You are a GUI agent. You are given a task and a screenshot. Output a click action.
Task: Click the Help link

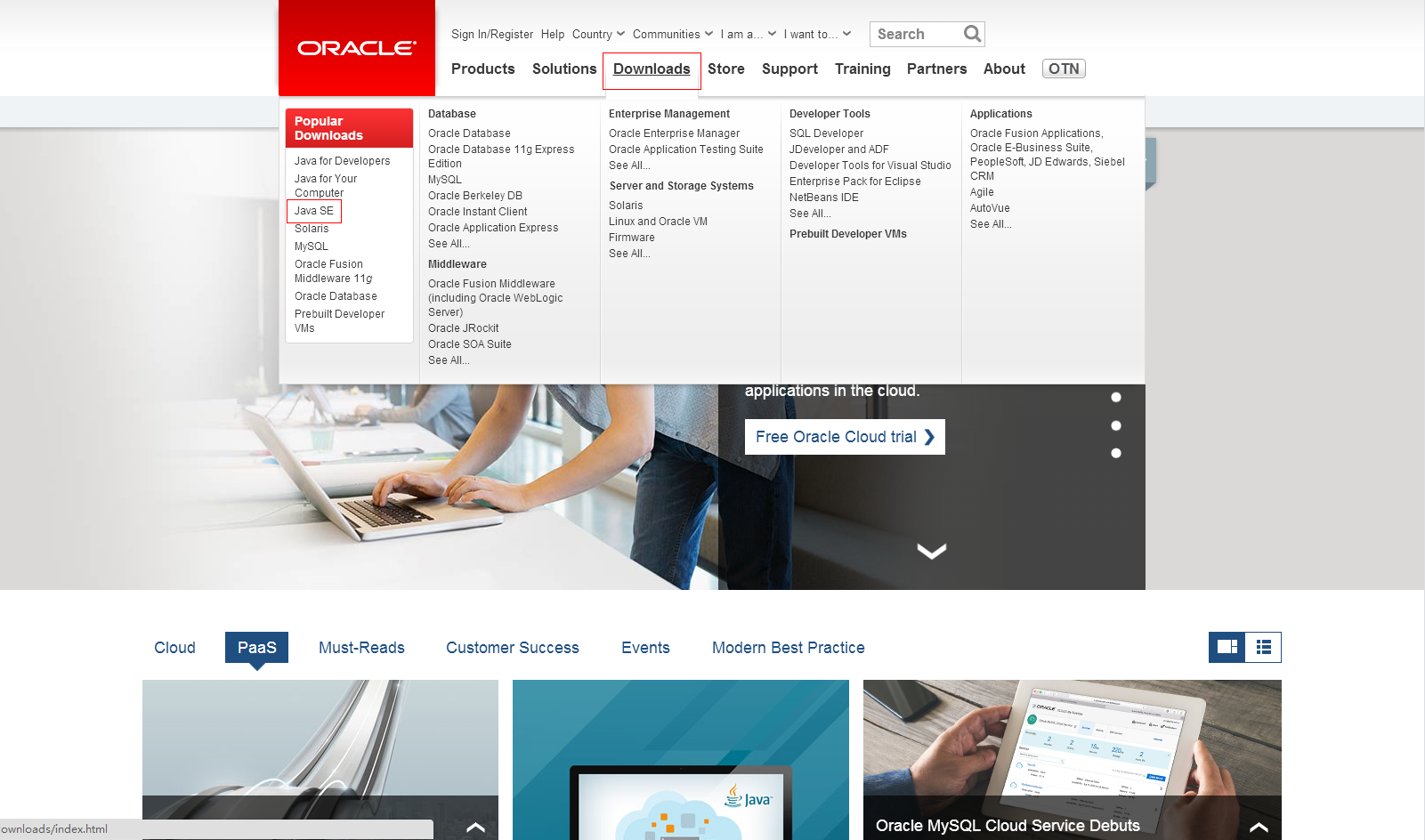click(x=553, y=34)
